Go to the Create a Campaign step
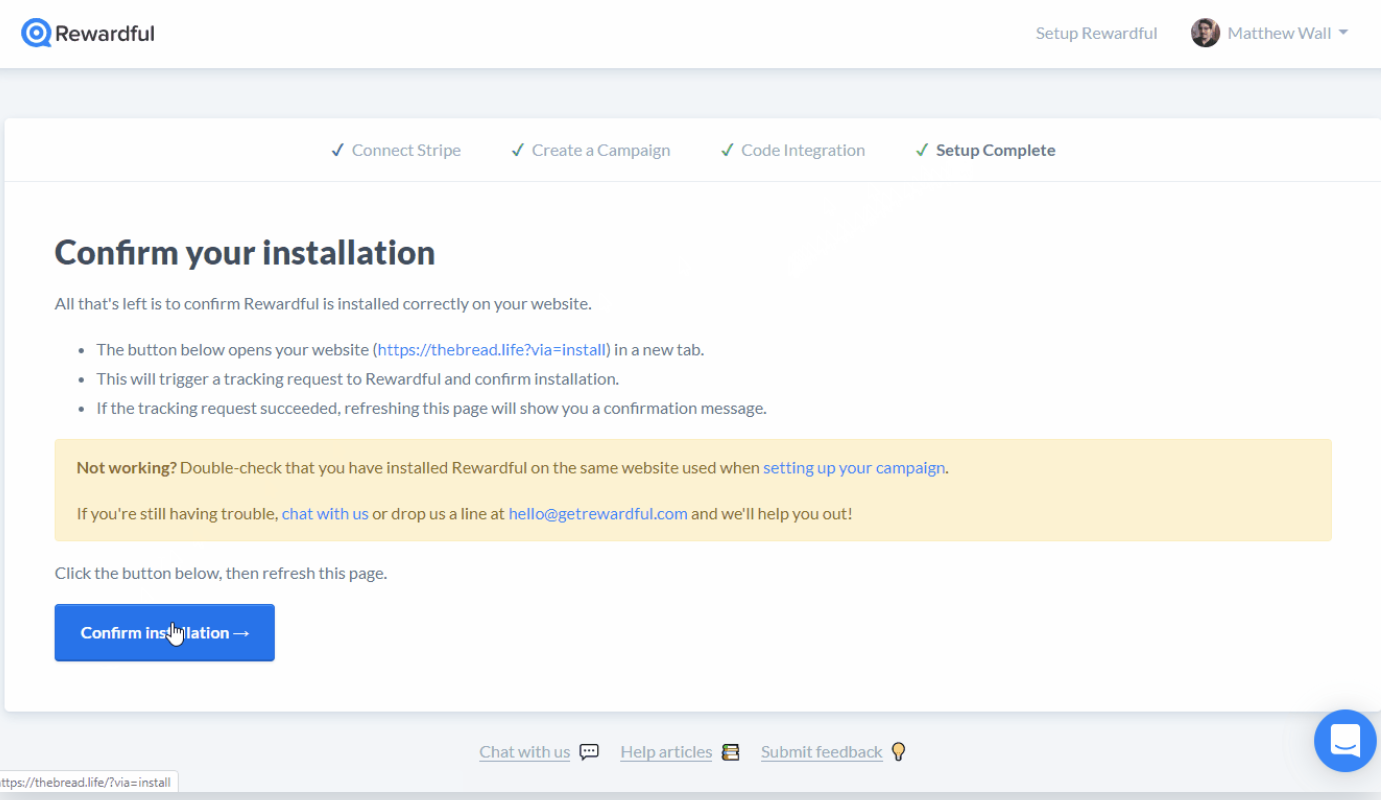Image resolution: width=1381 pixels, height=800 pixels. coord(591,150)
